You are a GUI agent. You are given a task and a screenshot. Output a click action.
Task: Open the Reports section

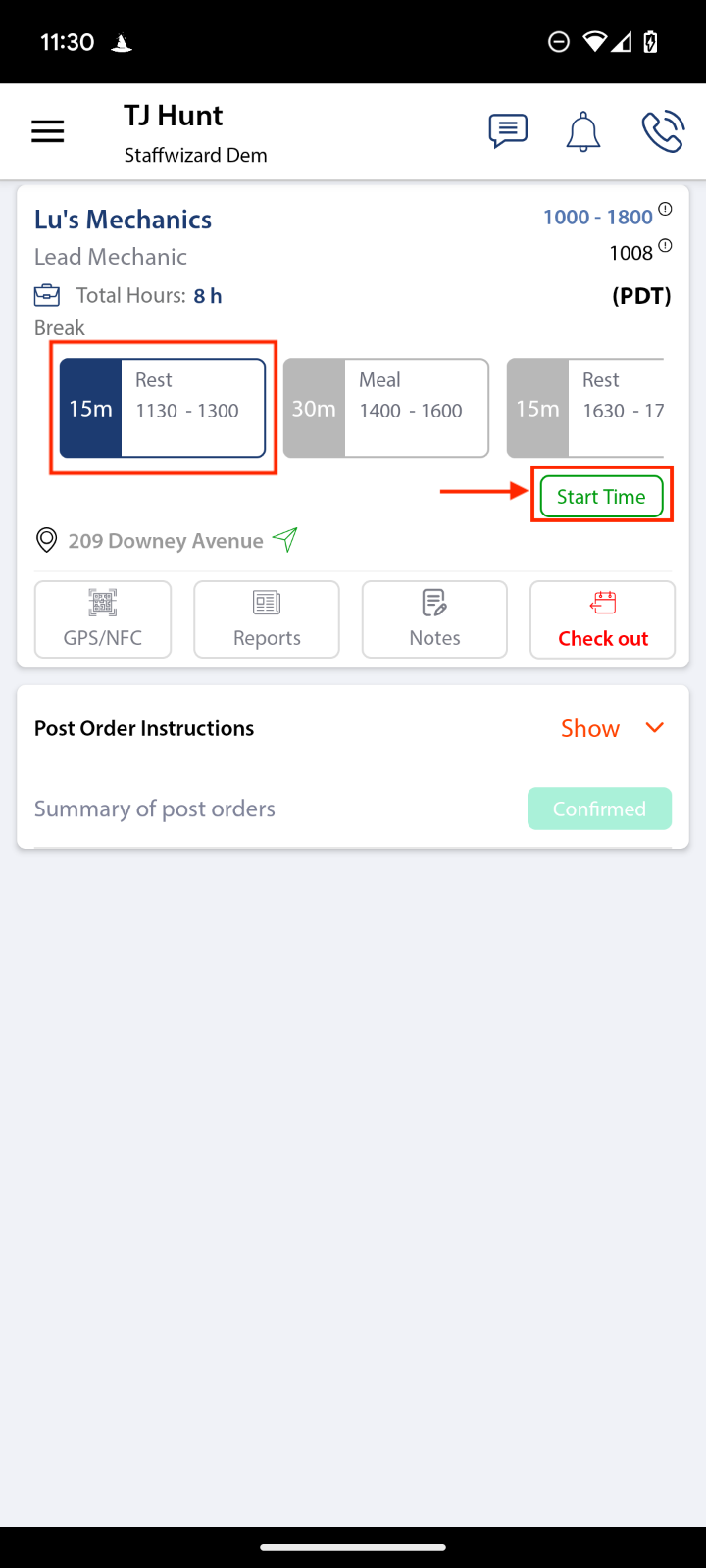coord(267,619)
